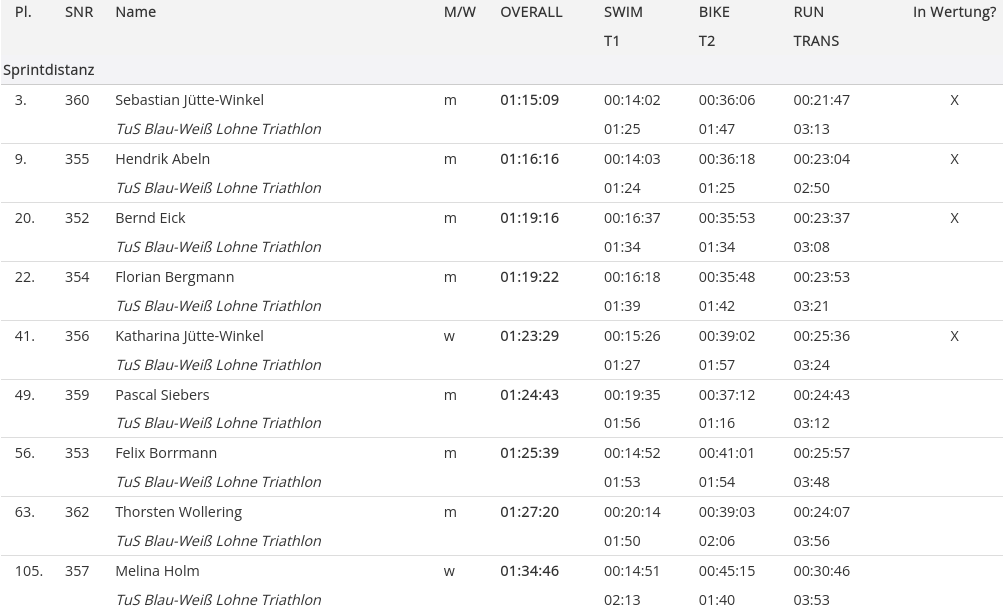This screenshot has height=610, width=1003.
Task: Click the SWIM column header
Action: pos(623,12)
